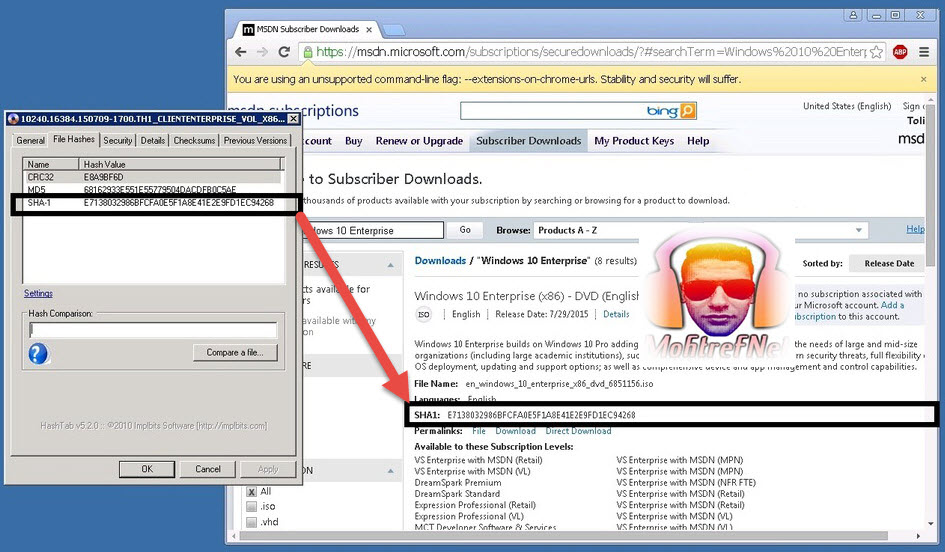Switch to General tab in properties
Image resolution: width=945 pixels, height=552 pixels.
31,140
